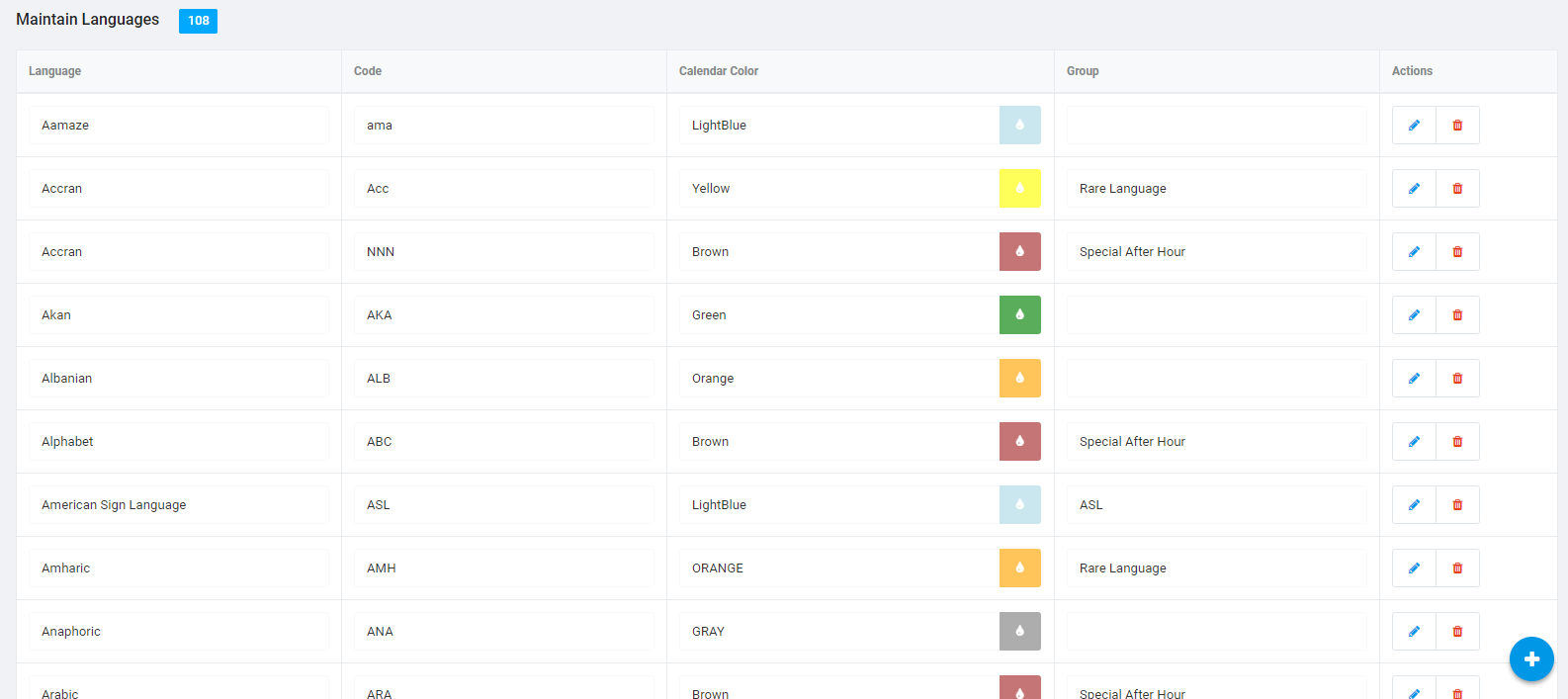The width and height of the screenshot is (1568, 699).
Task: Click the empty Group field for Aamaze
Action: pyautogui.click(x=1217, y=126)
